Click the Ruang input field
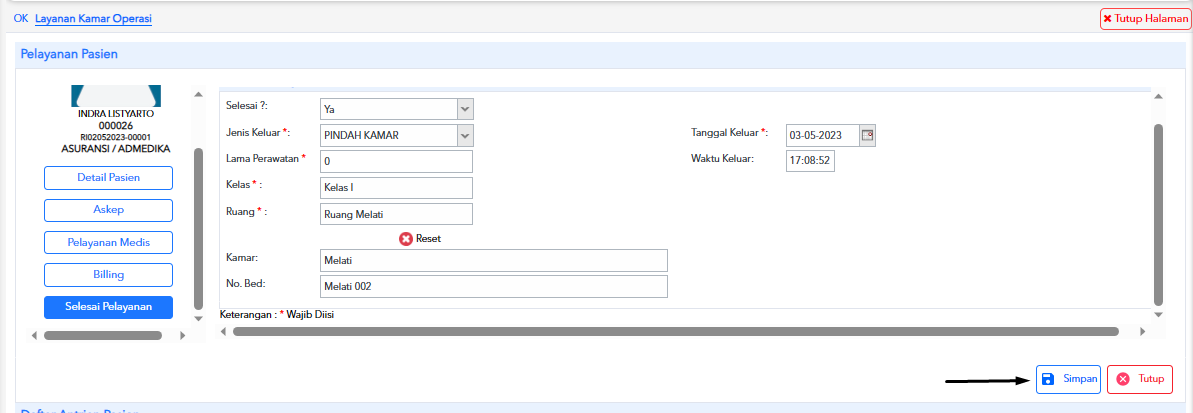Image resolution: width=1193 pixels, height=413 pixels. pos(395,213)
